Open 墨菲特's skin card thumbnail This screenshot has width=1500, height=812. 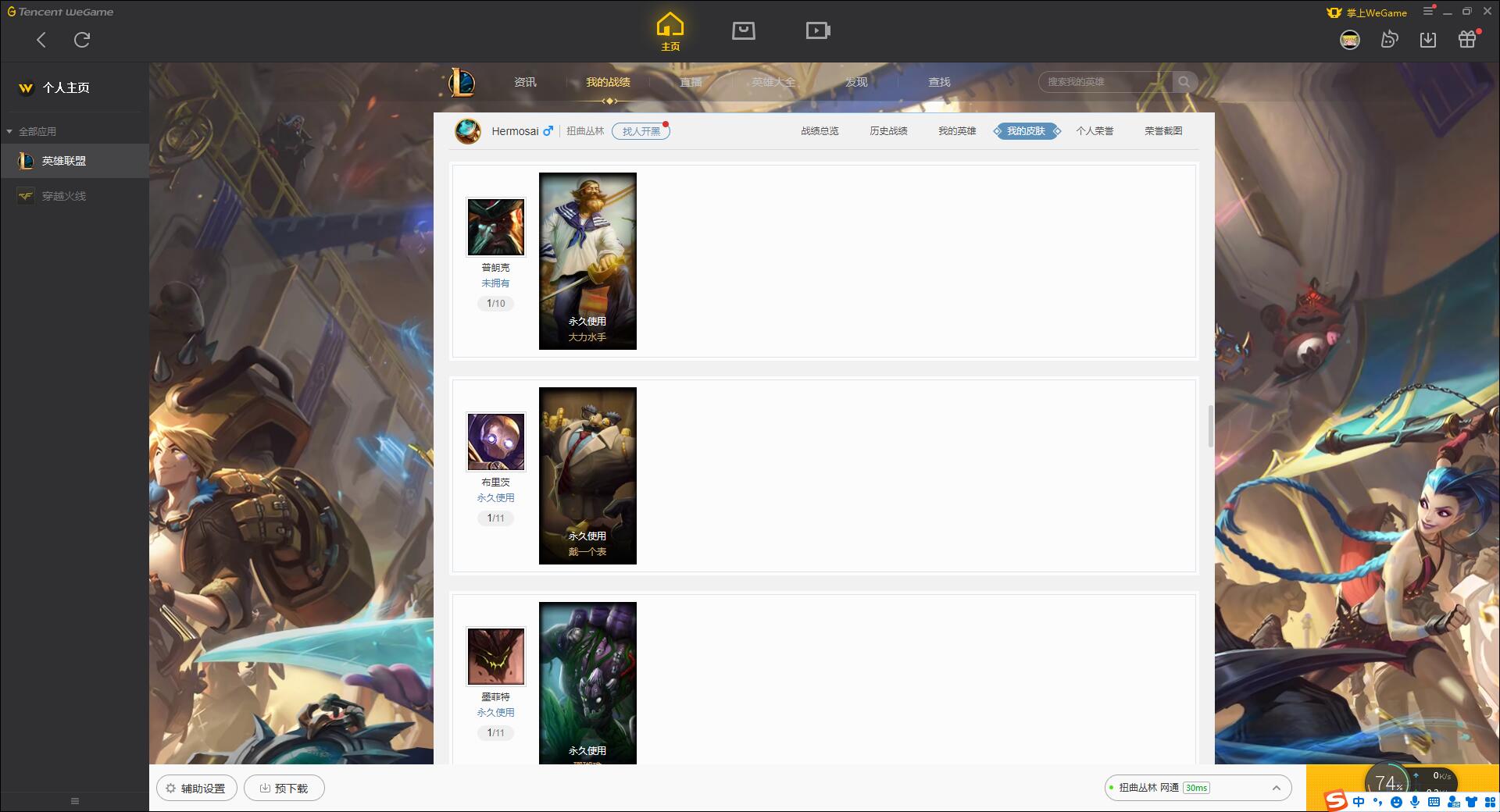click(587, 683)
